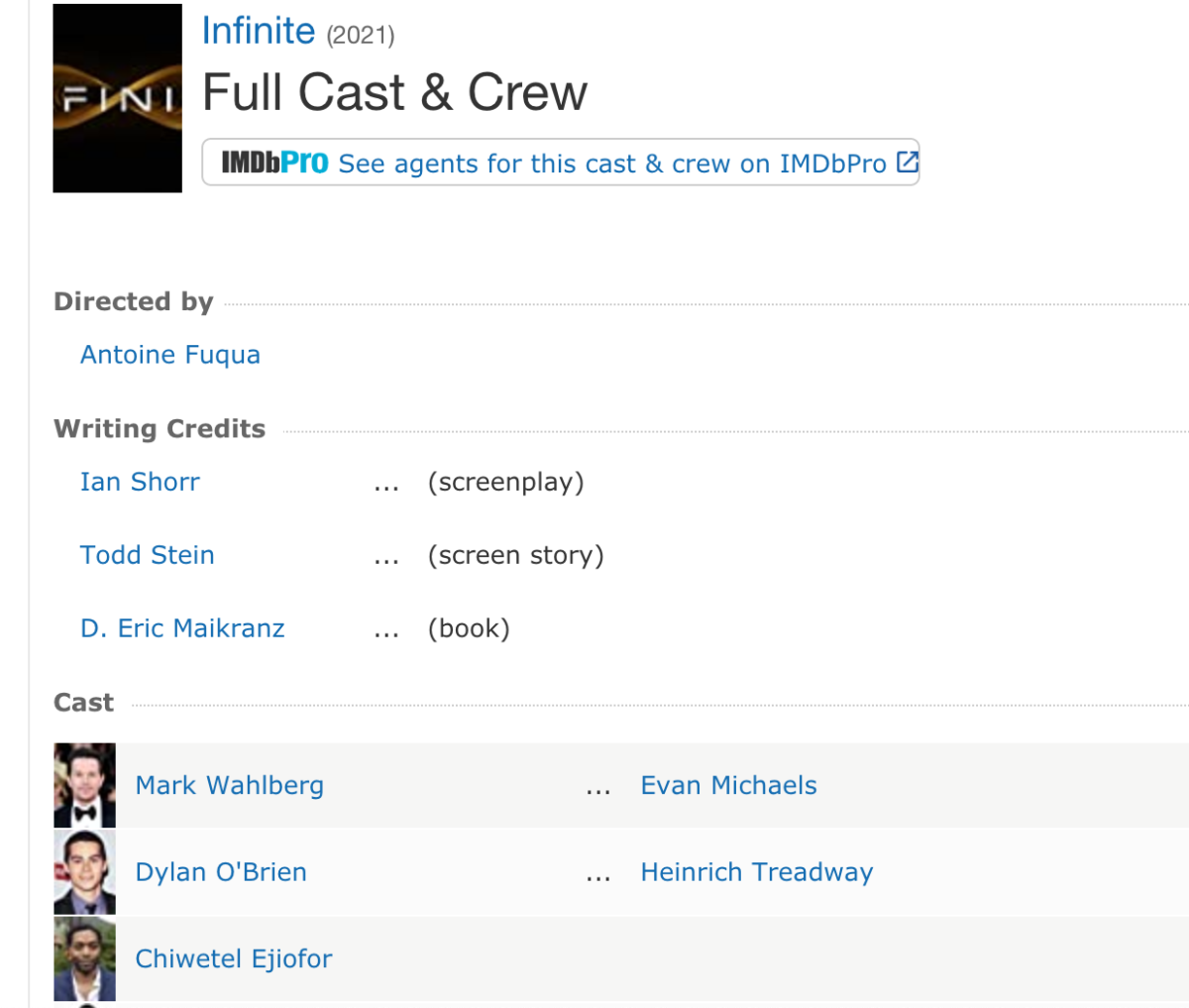This screenshot has height=1008, width=1189.
Task: Click the IMDbPro logo in the button
Action: (274, 163)
